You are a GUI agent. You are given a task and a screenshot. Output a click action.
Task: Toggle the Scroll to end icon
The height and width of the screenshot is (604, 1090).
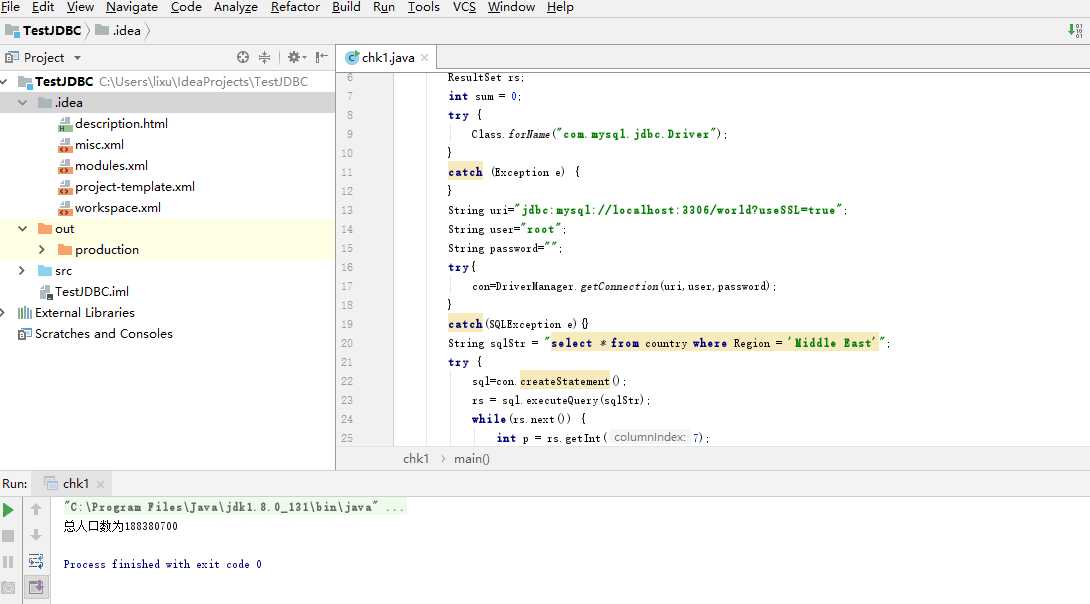36,587
